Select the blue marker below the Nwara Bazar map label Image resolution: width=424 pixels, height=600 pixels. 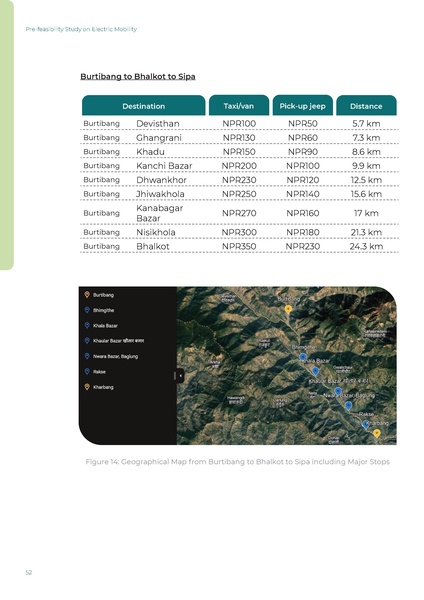[x=348, y=406]
